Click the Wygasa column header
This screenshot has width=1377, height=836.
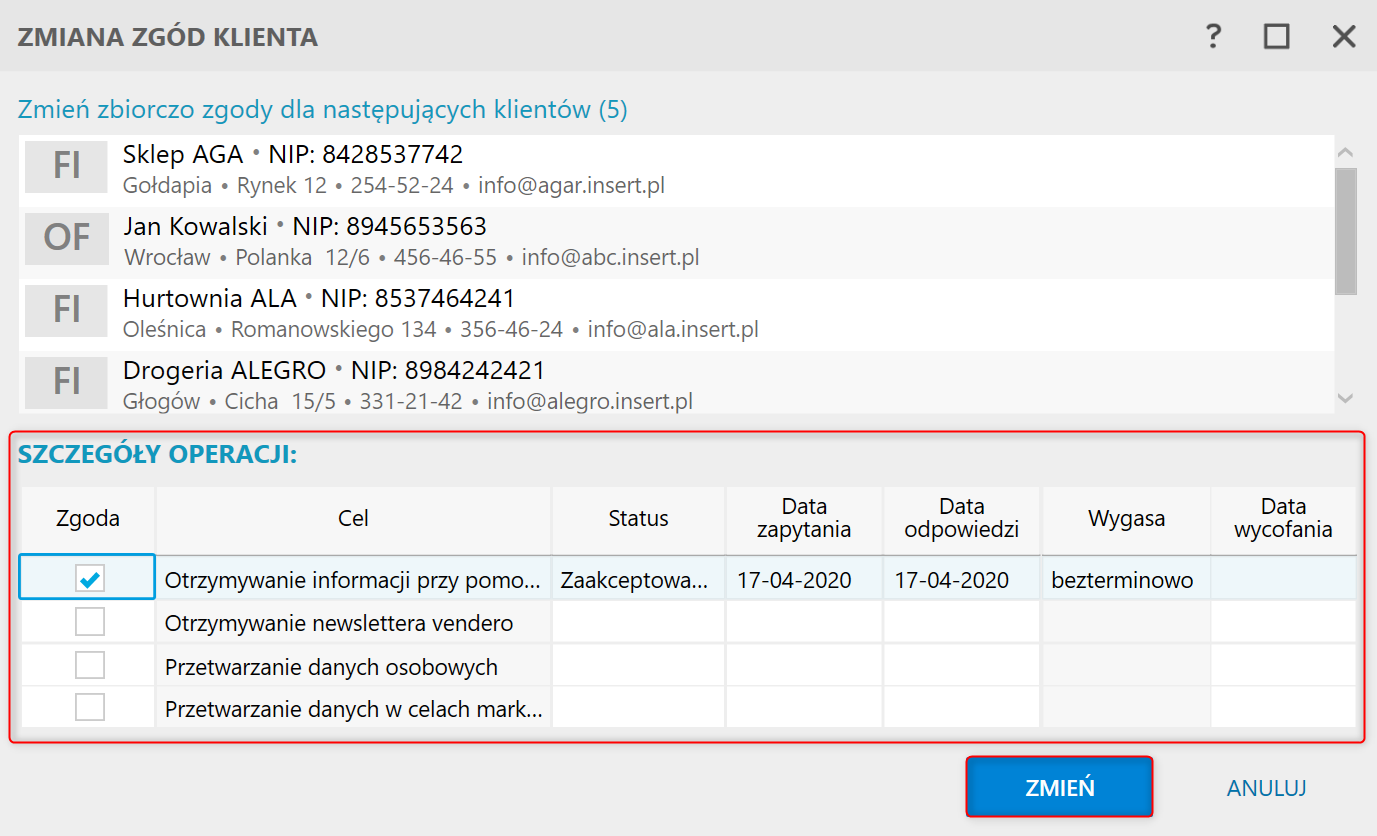pyautogui.click(x=1126, y=519)
